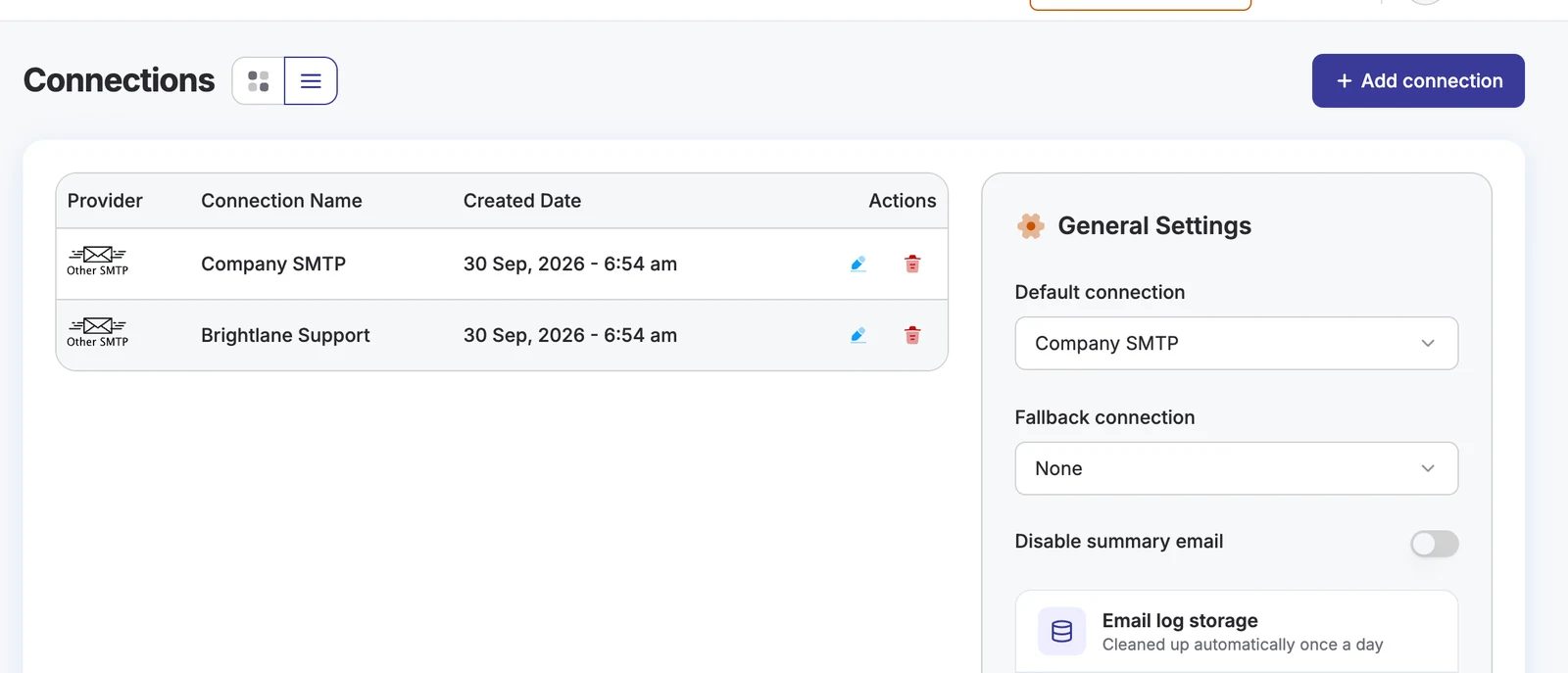Click the Email log storage heading
Viewport: 1568px width, 673px height.
point(1180,620)
